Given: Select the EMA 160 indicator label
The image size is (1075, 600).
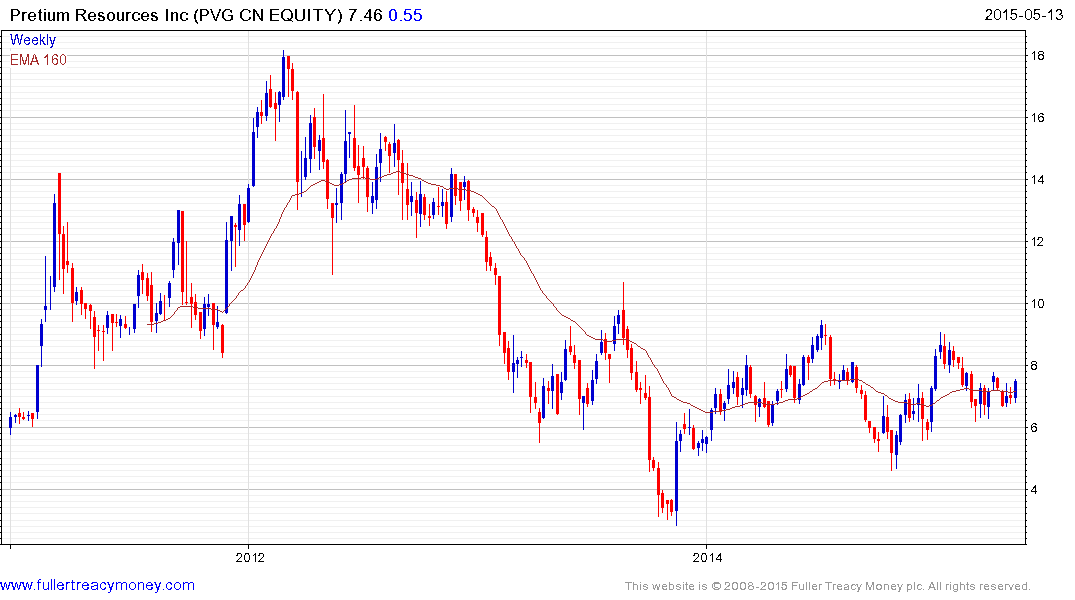Looking at the screenshot, I should click(38, 60).
